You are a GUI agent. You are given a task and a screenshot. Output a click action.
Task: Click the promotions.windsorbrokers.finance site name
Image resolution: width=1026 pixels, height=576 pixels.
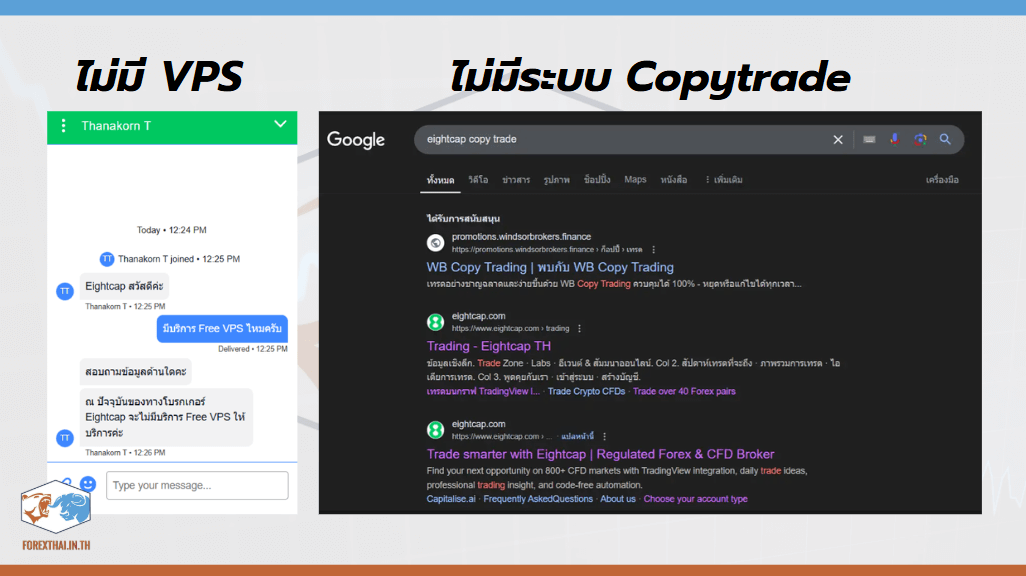[x=522, y=237]
